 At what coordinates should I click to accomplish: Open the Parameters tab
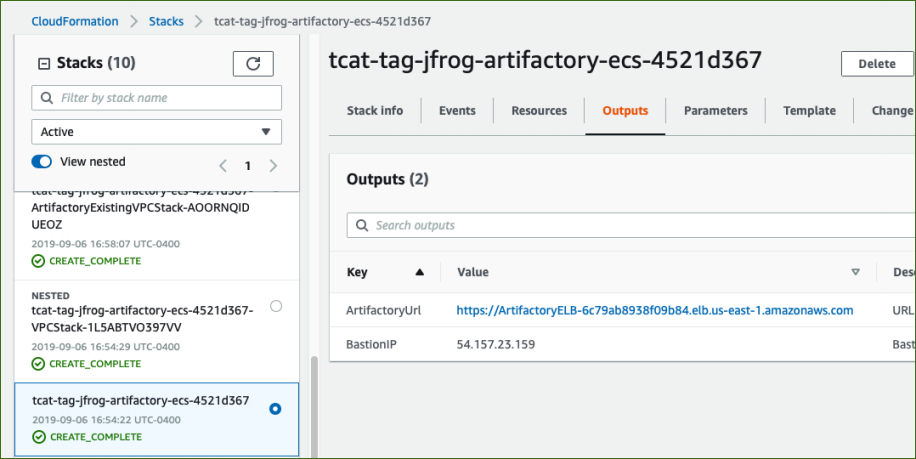tap(716, 110)
